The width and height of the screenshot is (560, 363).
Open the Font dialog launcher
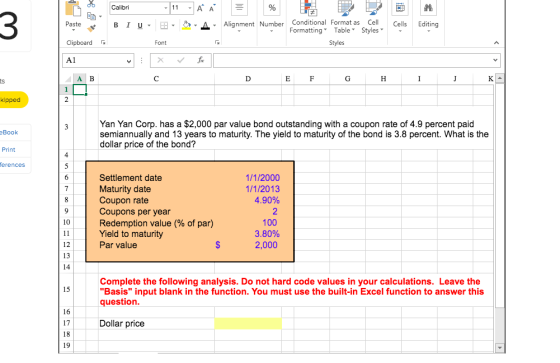pyautogui.click(x=217, y=43)
